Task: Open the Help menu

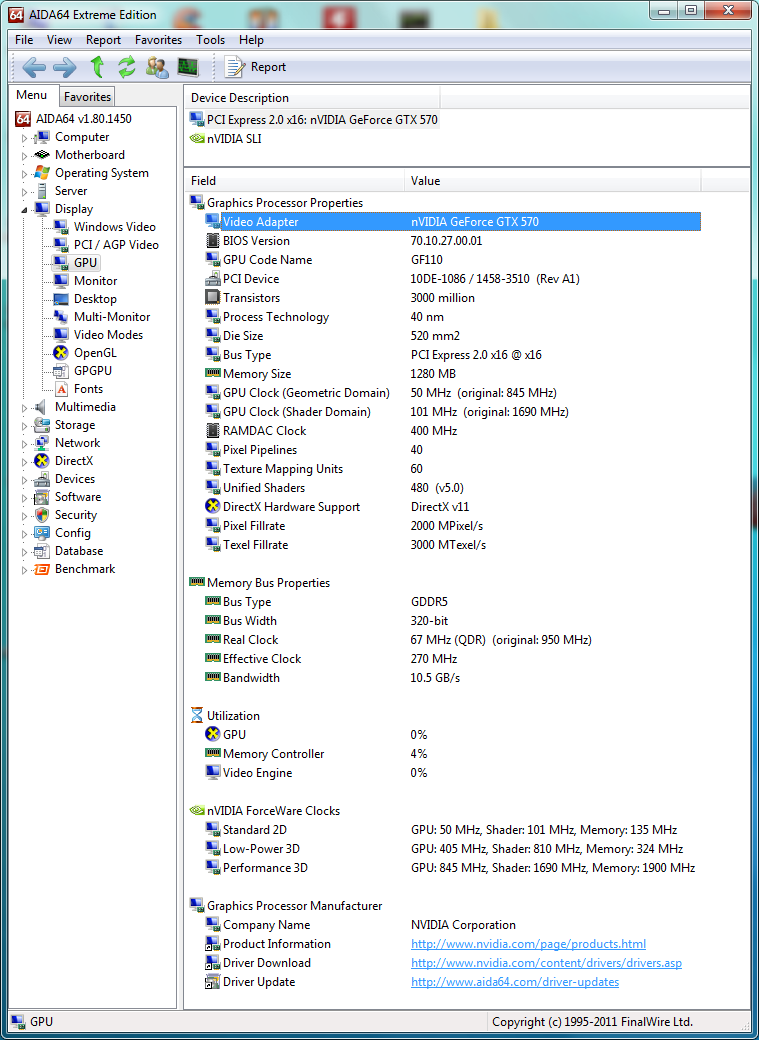Action: click(251, 40)
